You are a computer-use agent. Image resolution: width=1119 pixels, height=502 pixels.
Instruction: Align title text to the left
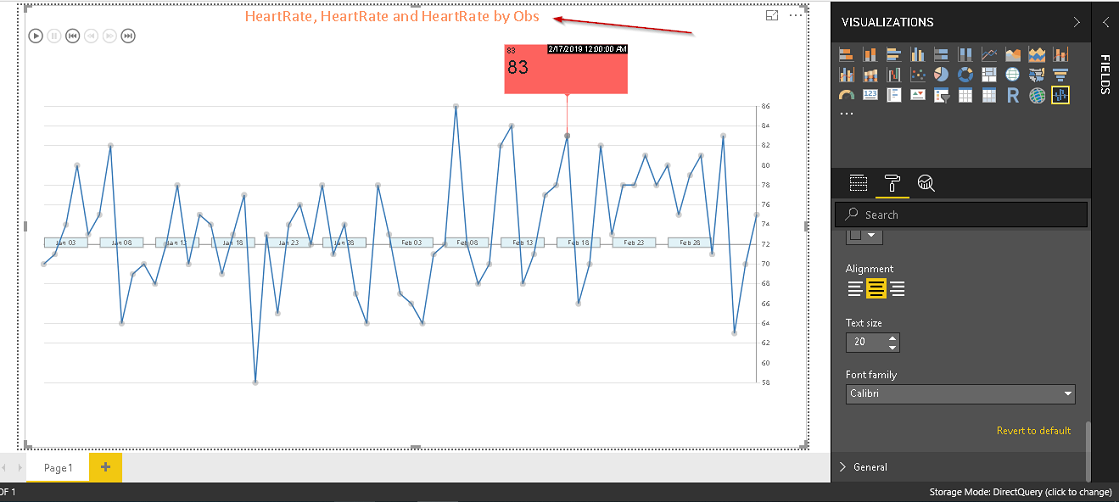pyautogui.click(x=855, y=289)
